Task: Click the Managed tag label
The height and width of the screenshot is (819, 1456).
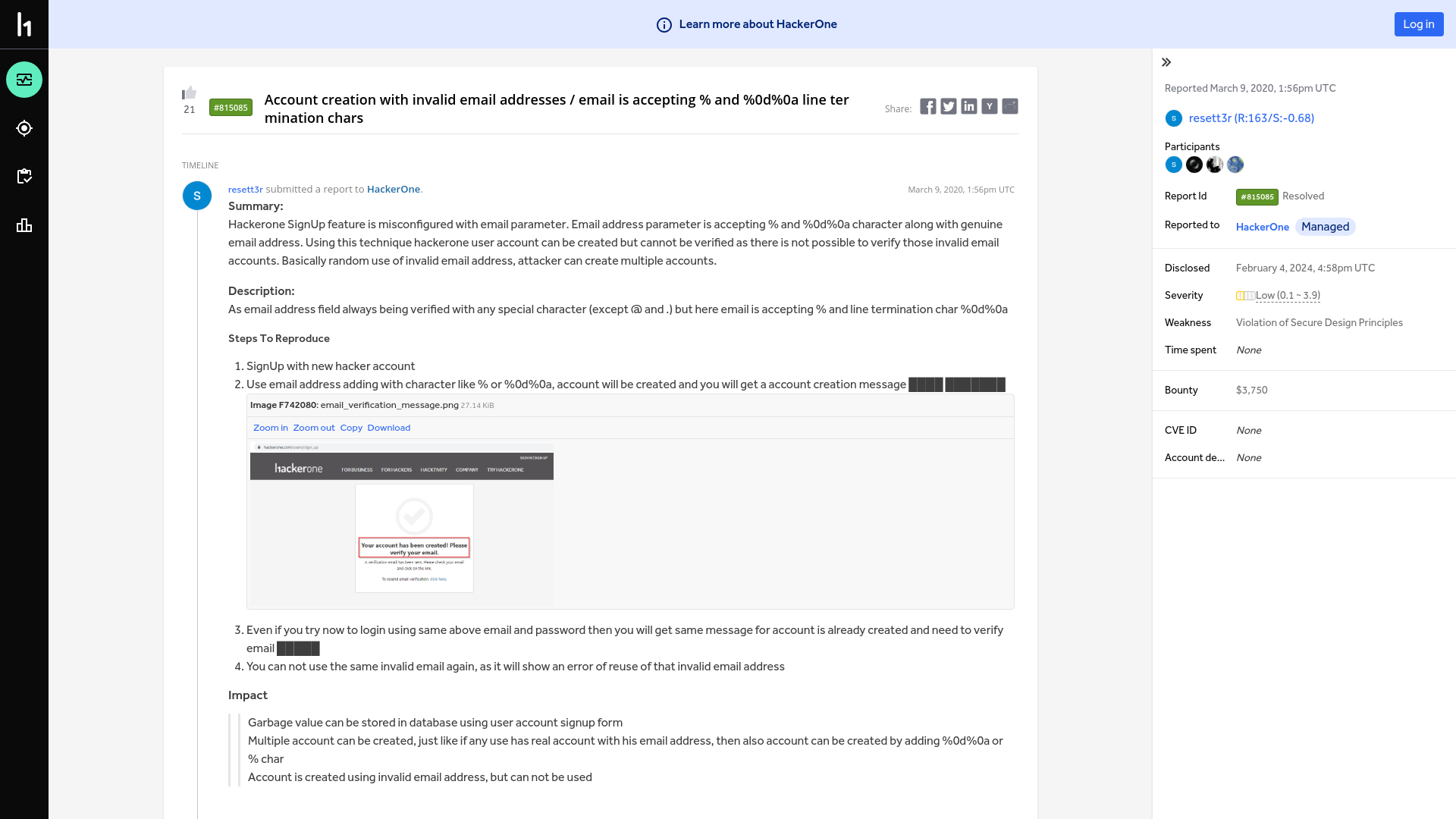Action: click(x=1325, y=226)
